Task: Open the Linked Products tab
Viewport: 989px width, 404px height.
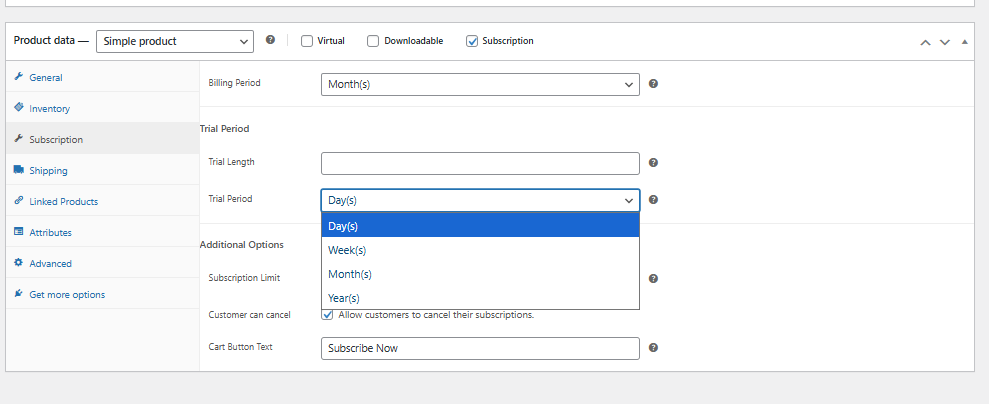Action: tap(64, 201)
